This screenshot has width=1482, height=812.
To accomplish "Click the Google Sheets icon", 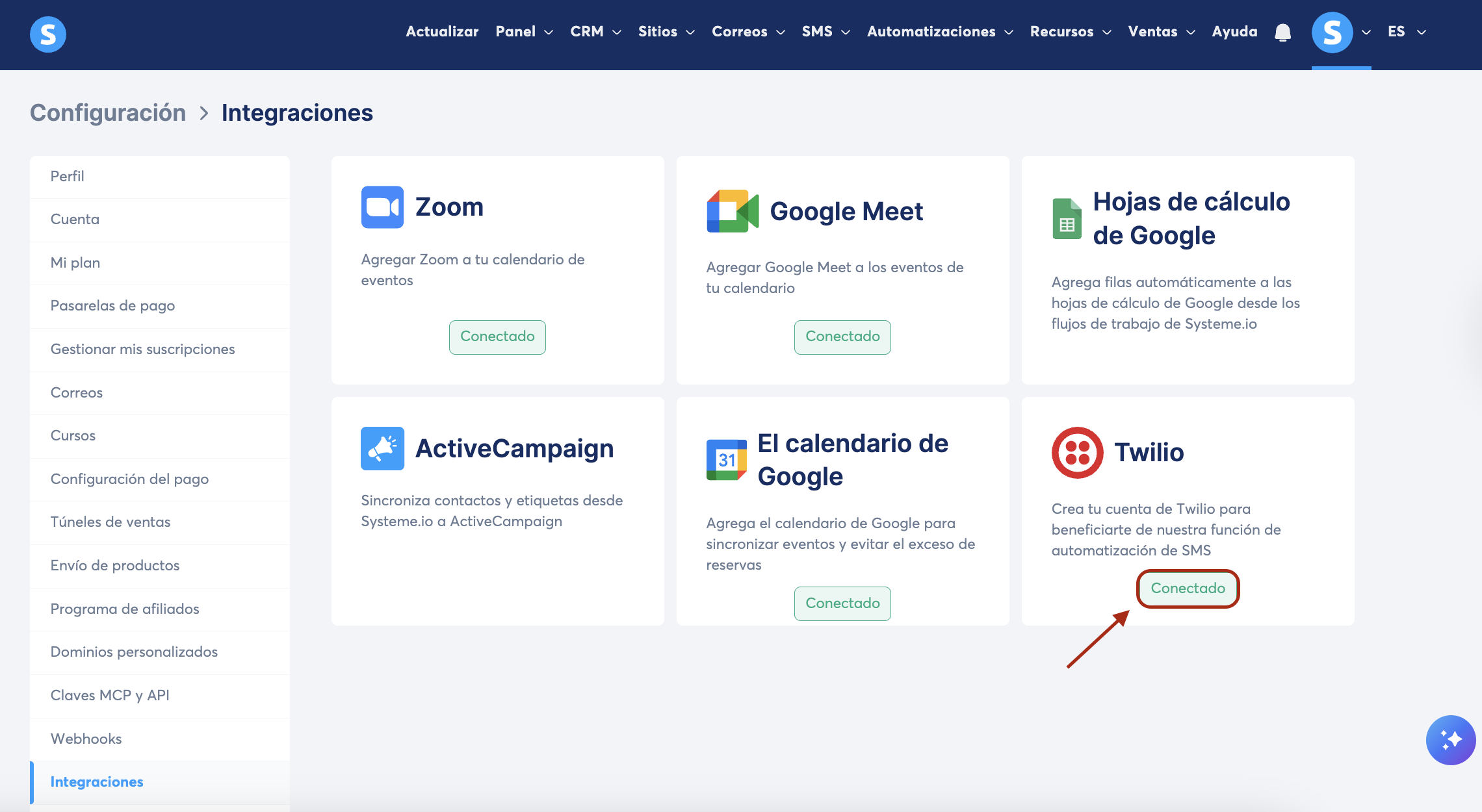I will click(1067, 219).
